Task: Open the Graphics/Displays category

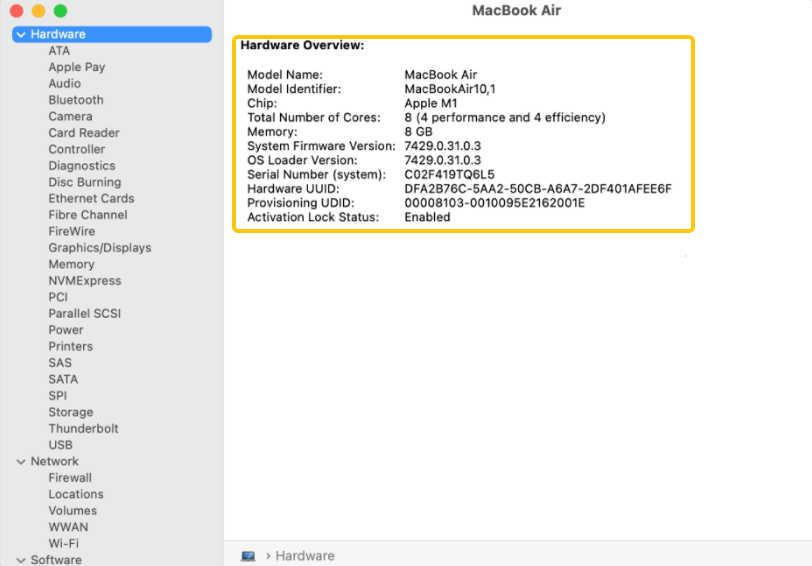Action: [x=100, y=248]
